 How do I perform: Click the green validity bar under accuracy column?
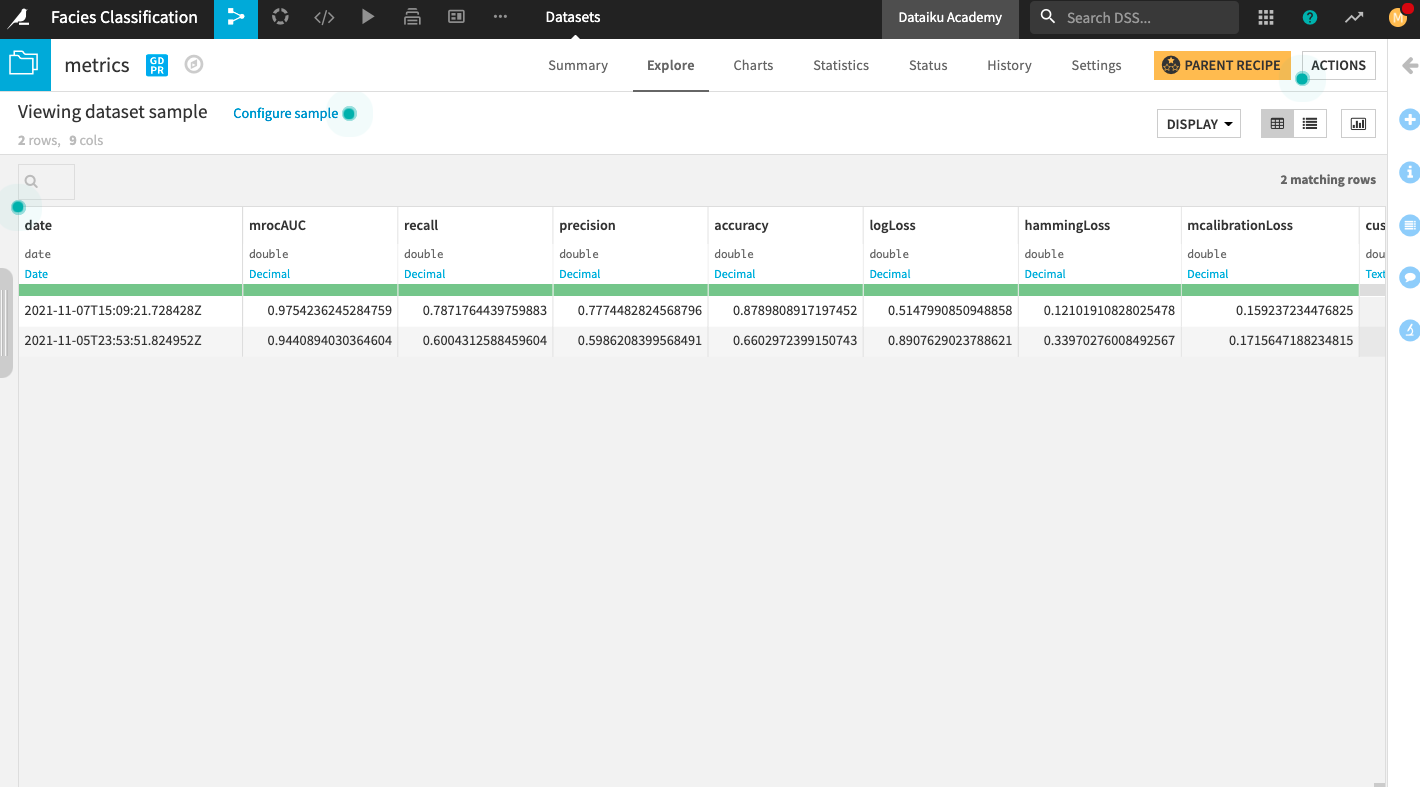[785, 290]
